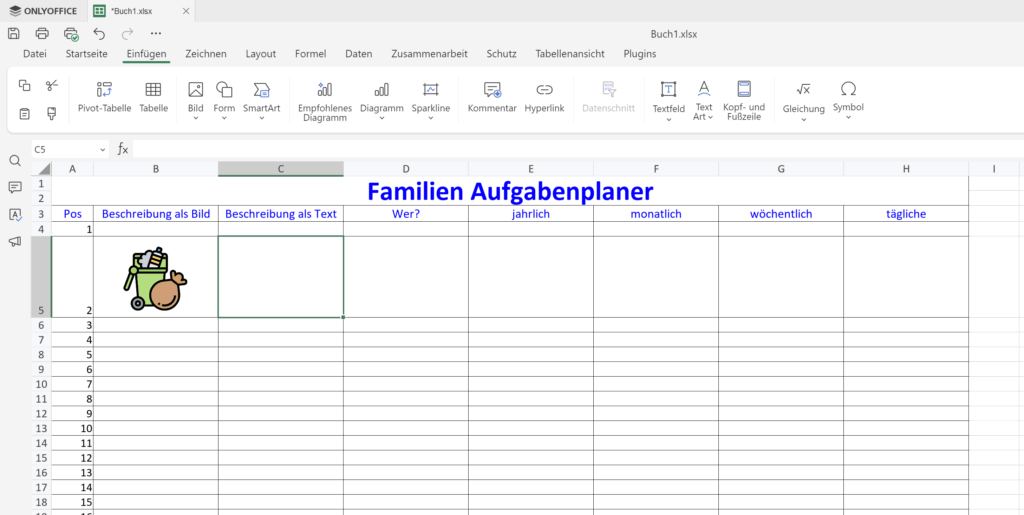1024x515 pixels.
Task: Expand the Form dropdown arrow
Action: pos(224,119)
